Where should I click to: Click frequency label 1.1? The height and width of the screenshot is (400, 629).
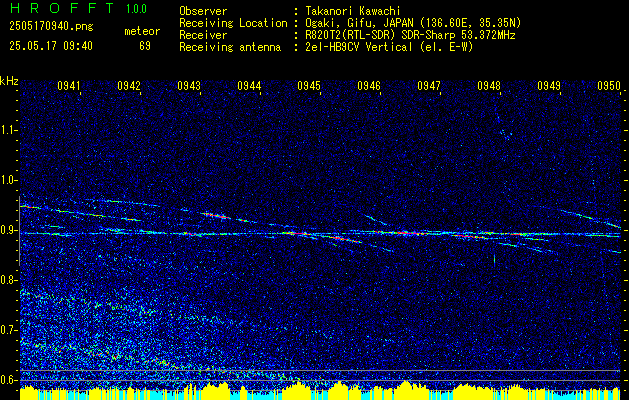(8, 130)
